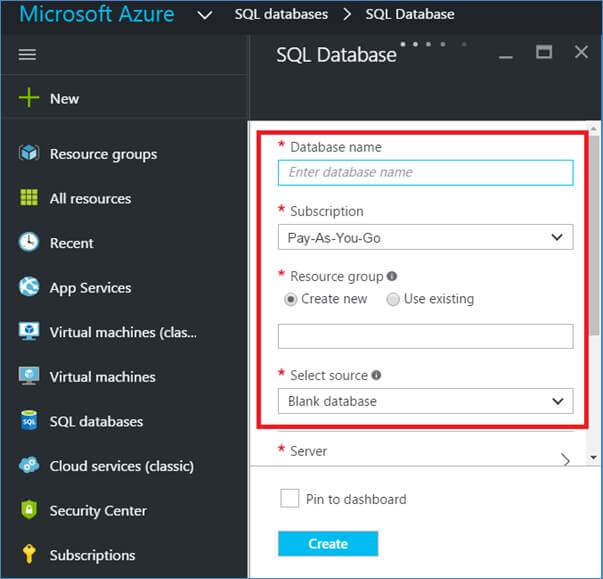Click the Resource groups cube icon

tap(29, 154)
